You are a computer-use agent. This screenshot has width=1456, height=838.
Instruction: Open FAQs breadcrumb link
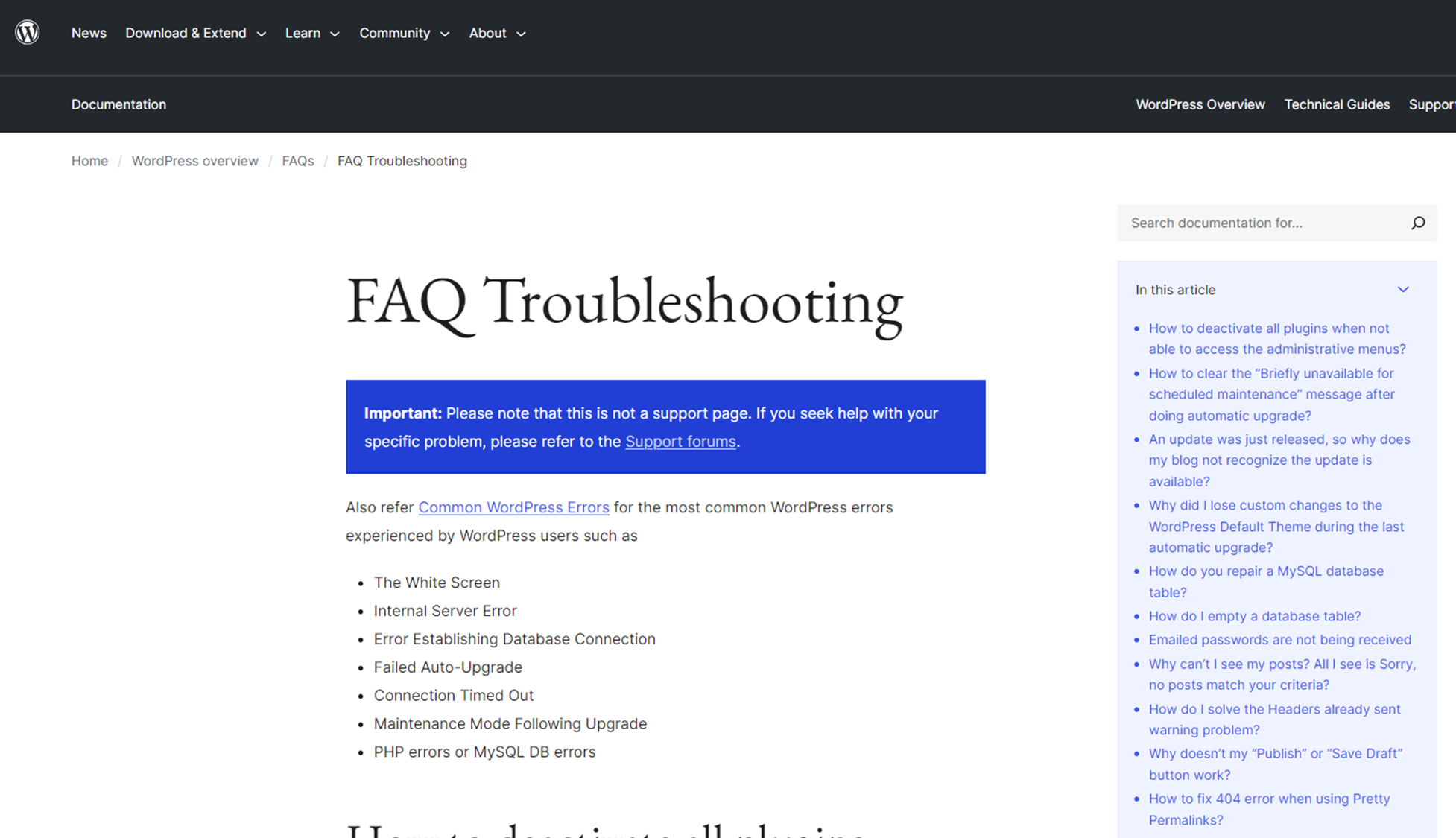click(298, 161)
